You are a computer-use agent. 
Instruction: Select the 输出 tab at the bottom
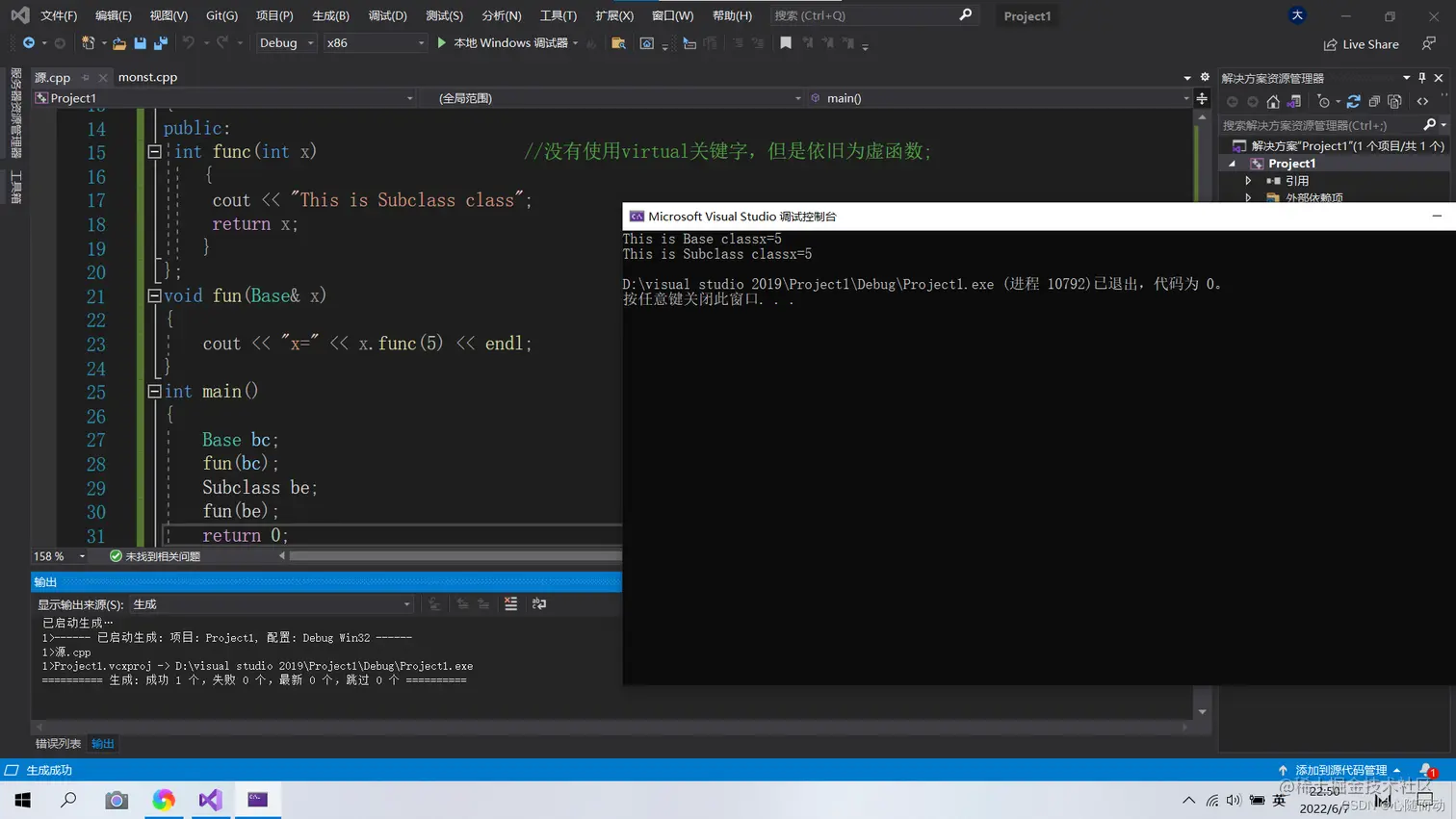[x=103, y=743]
